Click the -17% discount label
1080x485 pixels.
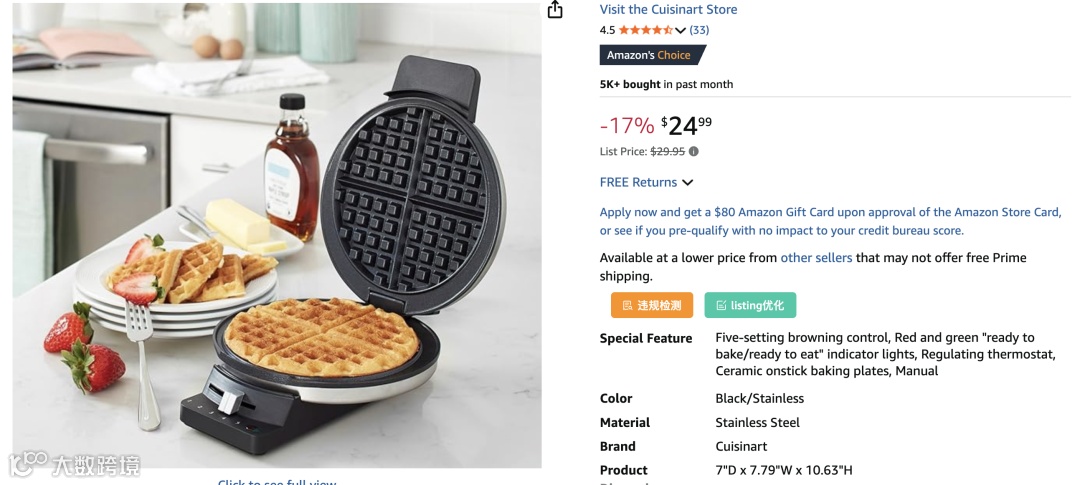coord(626,126)
